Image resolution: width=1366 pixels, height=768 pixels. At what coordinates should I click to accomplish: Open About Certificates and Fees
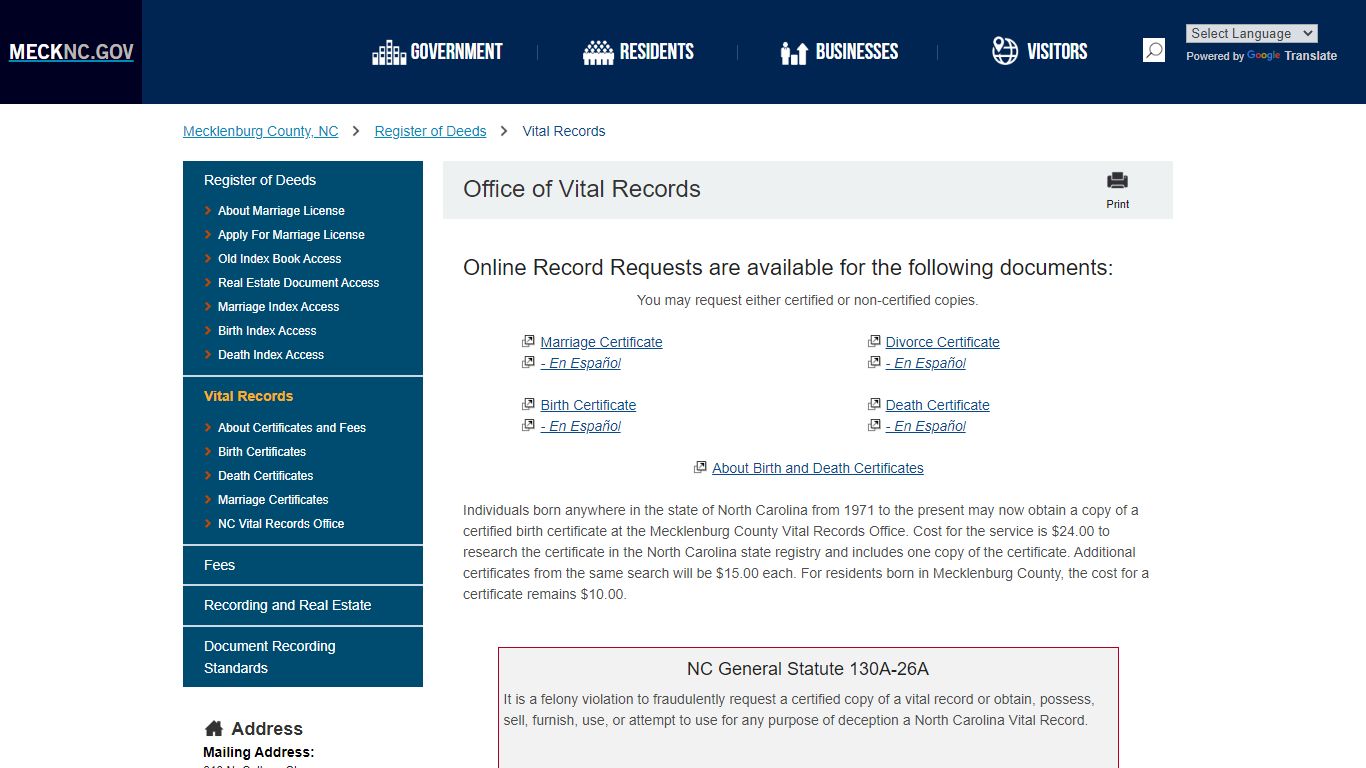pos(292,428)
